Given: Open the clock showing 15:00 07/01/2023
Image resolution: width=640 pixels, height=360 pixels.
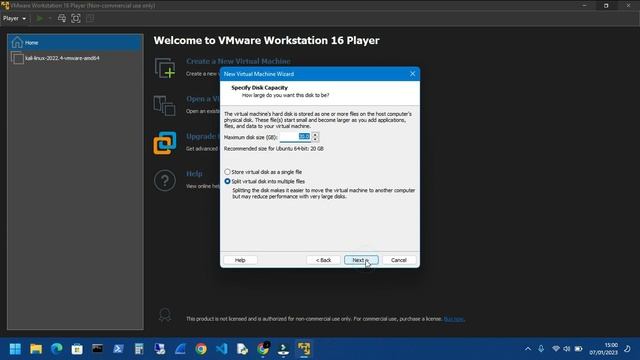Looking at the screenshot, I should pyautogui.click(x=603, y=349).
